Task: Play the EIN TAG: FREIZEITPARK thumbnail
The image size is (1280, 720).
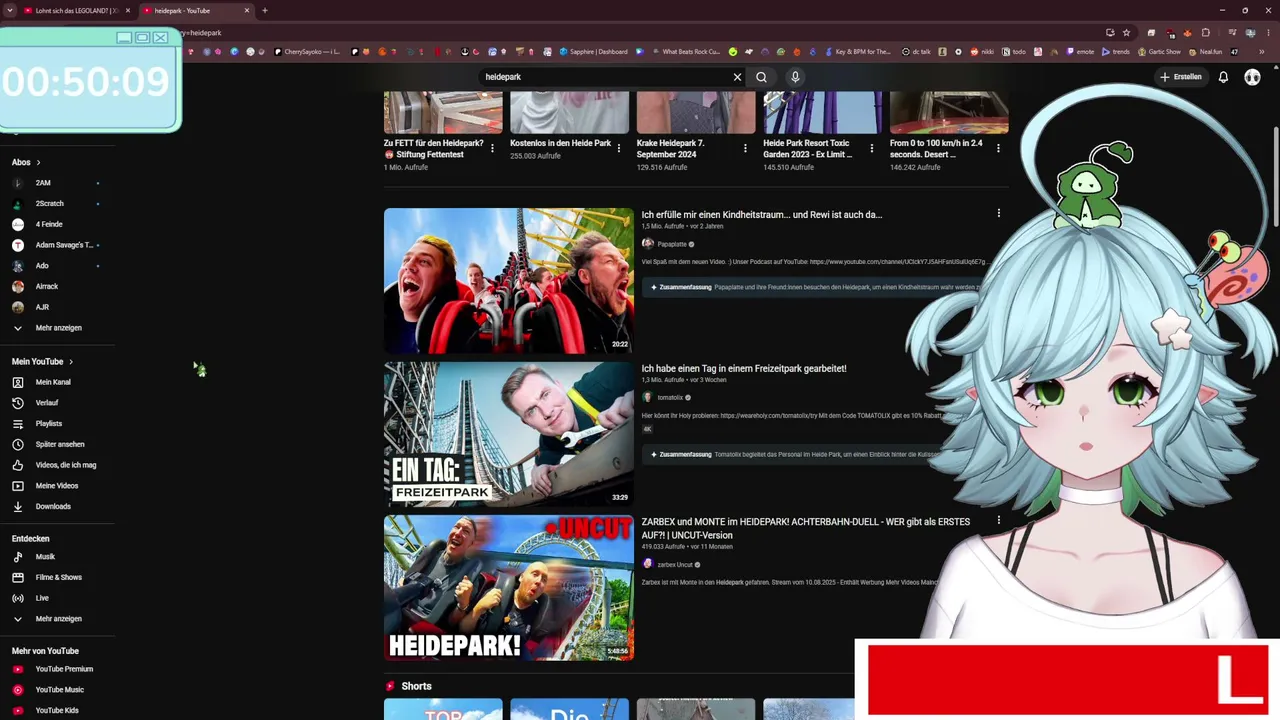Action: 509,434
